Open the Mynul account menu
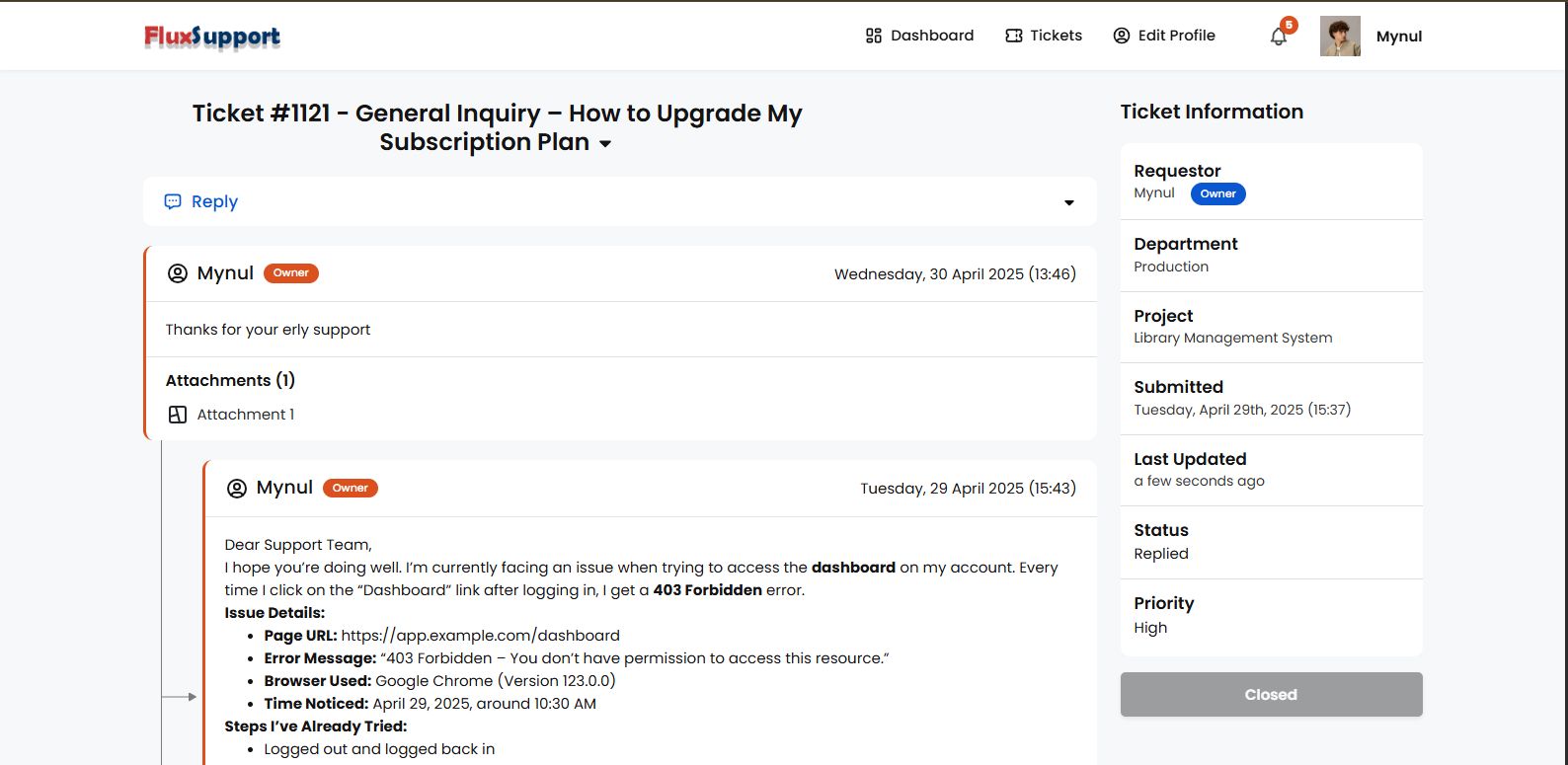Screen dimensions: 1568x765 [1399, 37]
